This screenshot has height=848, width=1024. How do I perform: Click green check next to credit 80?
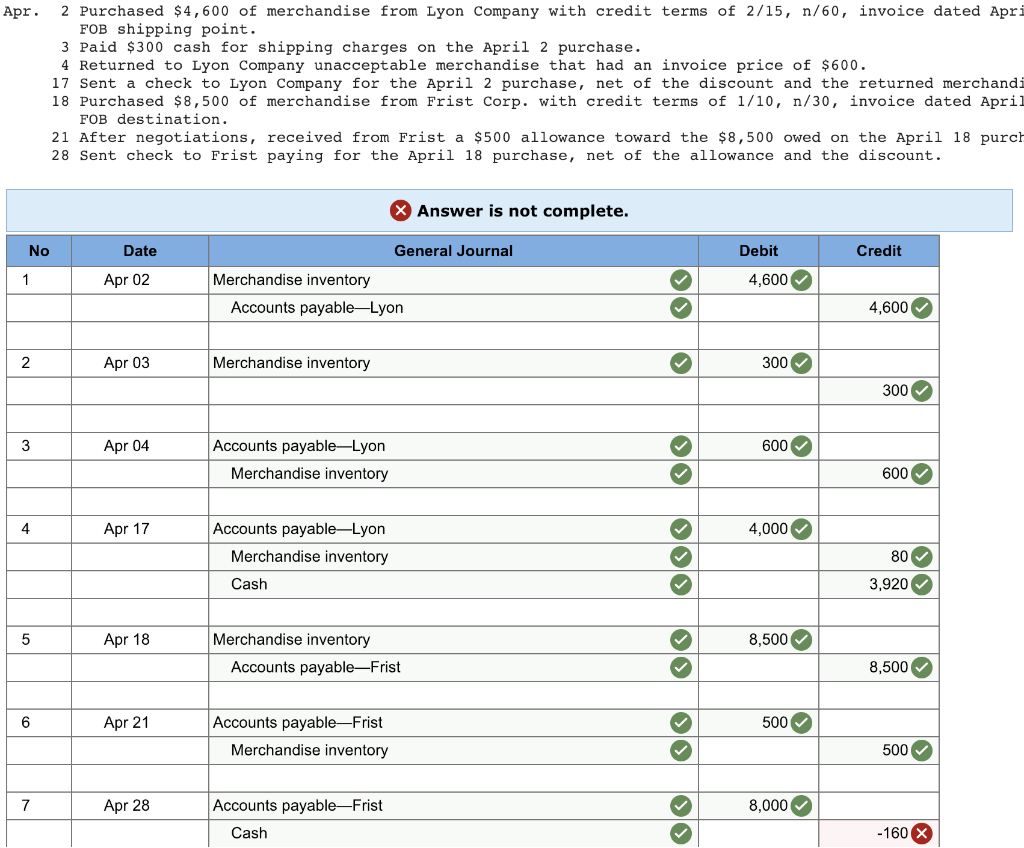(921, 557)
